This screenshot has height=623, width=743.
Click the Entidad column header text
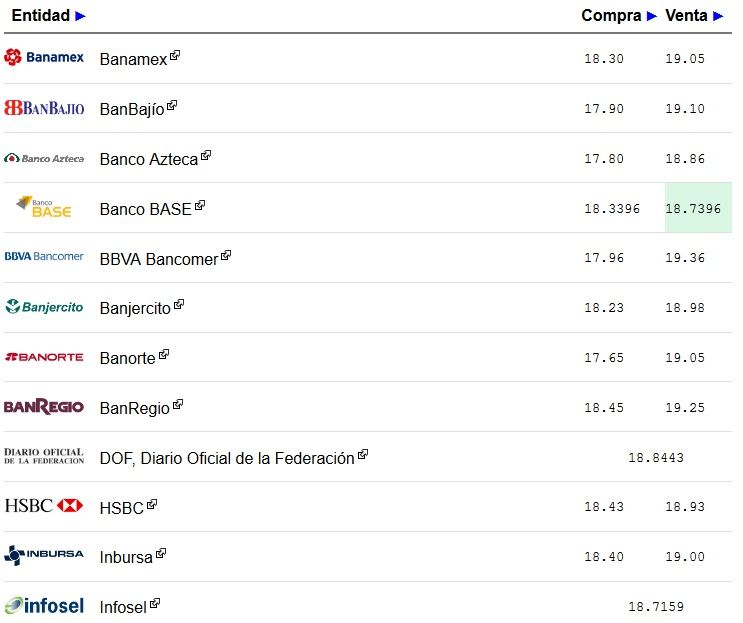[41, 15]
